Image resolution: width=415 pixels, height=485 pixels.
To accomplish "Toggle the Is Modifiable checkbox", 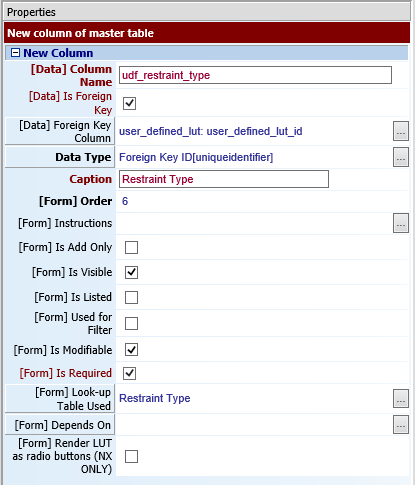I will click(131, 350).
